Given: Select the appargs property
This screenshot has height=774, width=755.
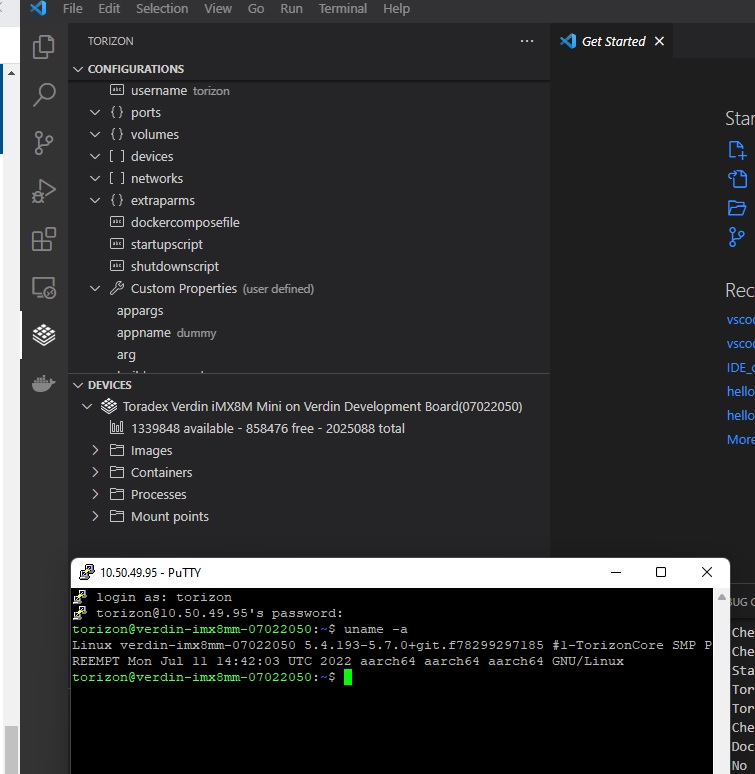Looking at the screenshot, I should pyautogui.click(x=309, y=310).
